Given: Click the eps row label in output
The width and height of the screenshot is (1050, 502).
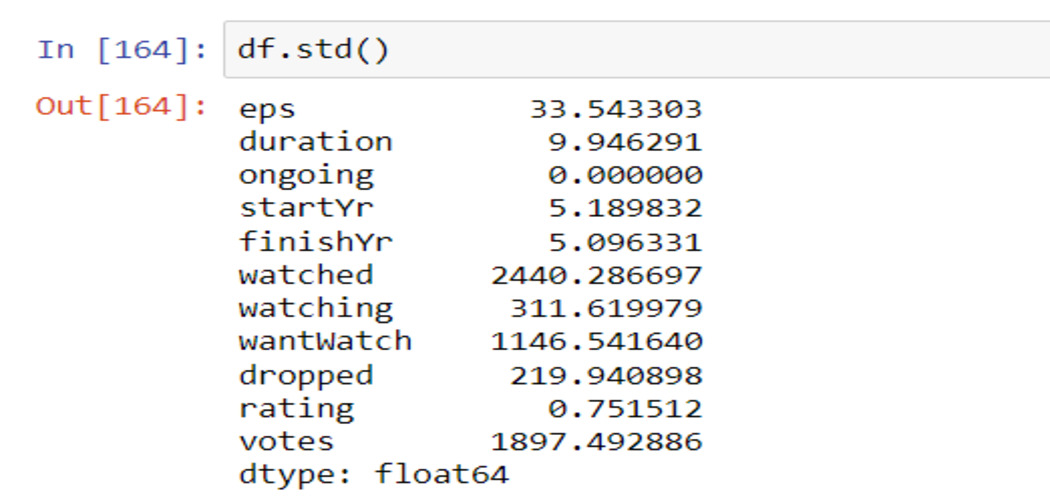Looking at the screenshot, I should [x=267, y=108].
